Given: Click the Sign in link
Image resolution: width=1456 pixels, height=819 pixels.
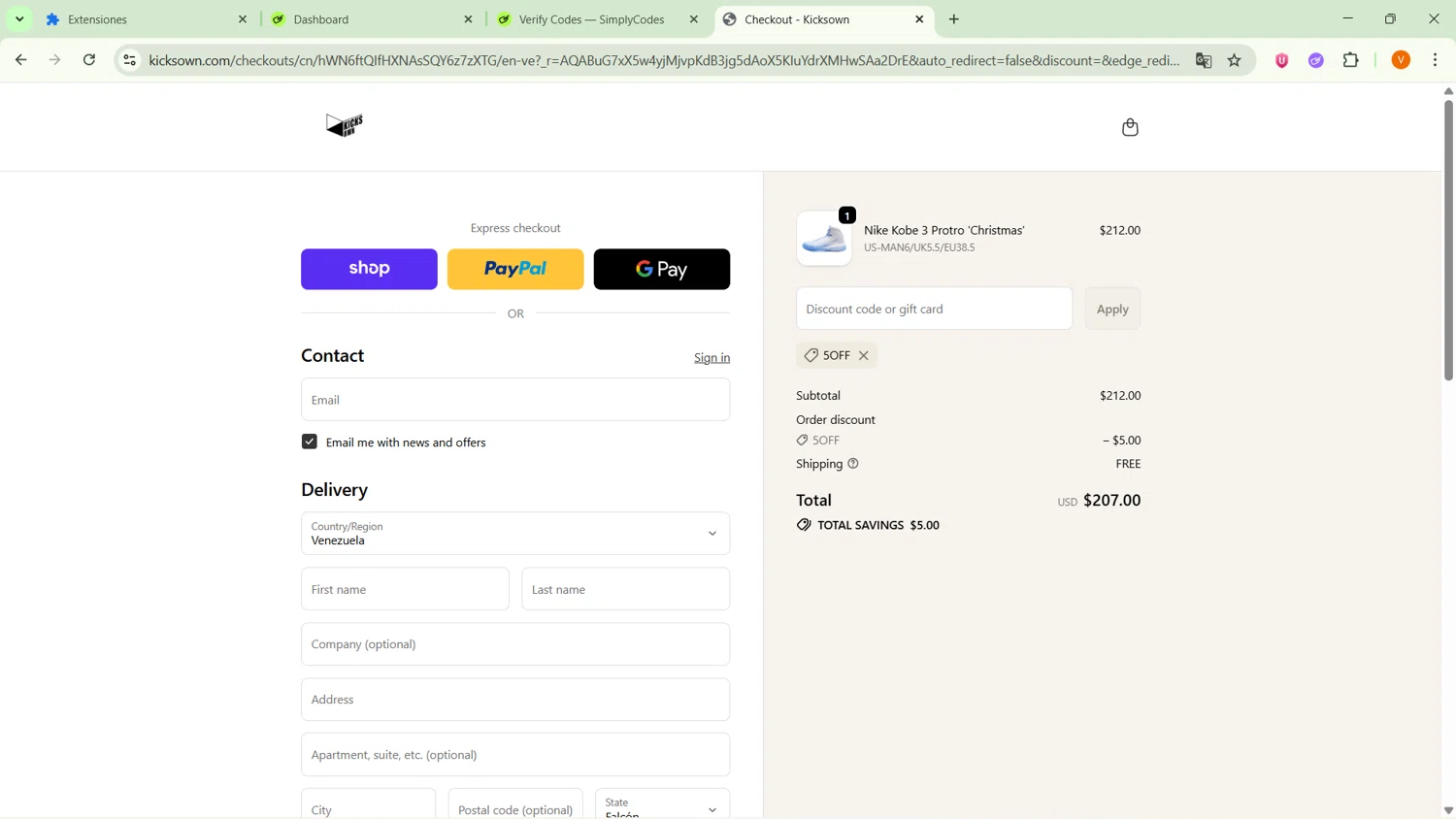Looking at the screenshot, I should pos(711,358).
